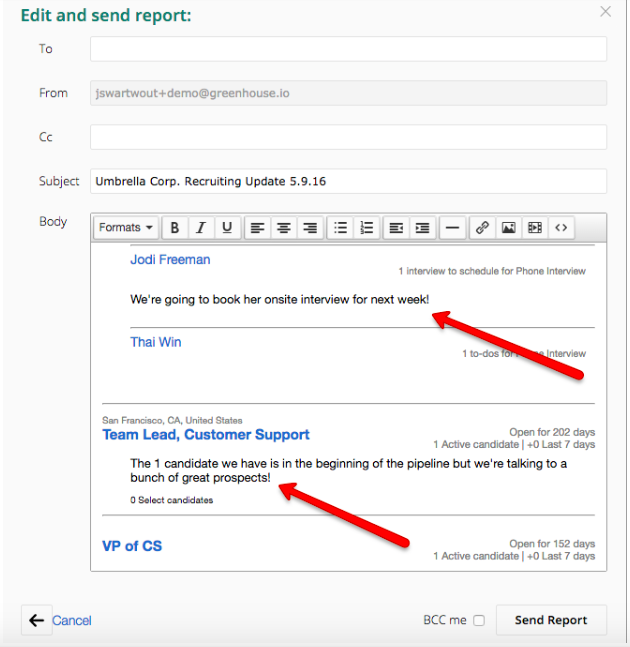This screenshot has height=647, width=630.
Task: Open Jodi Freeman candidate link
Action: pyautogui.click(x=170, y=260)
